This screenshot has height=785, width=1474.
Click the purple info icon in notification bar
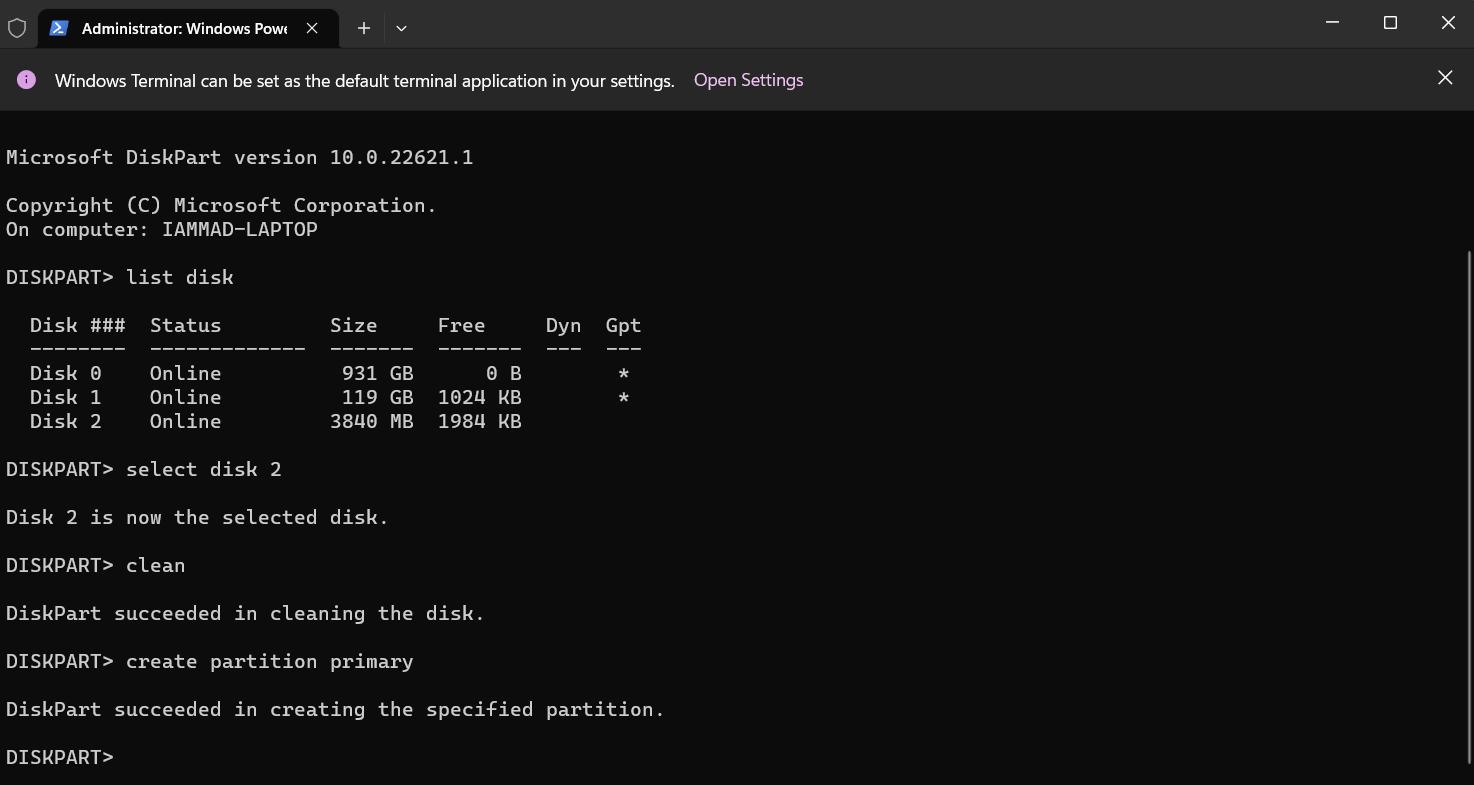[27, 80]
